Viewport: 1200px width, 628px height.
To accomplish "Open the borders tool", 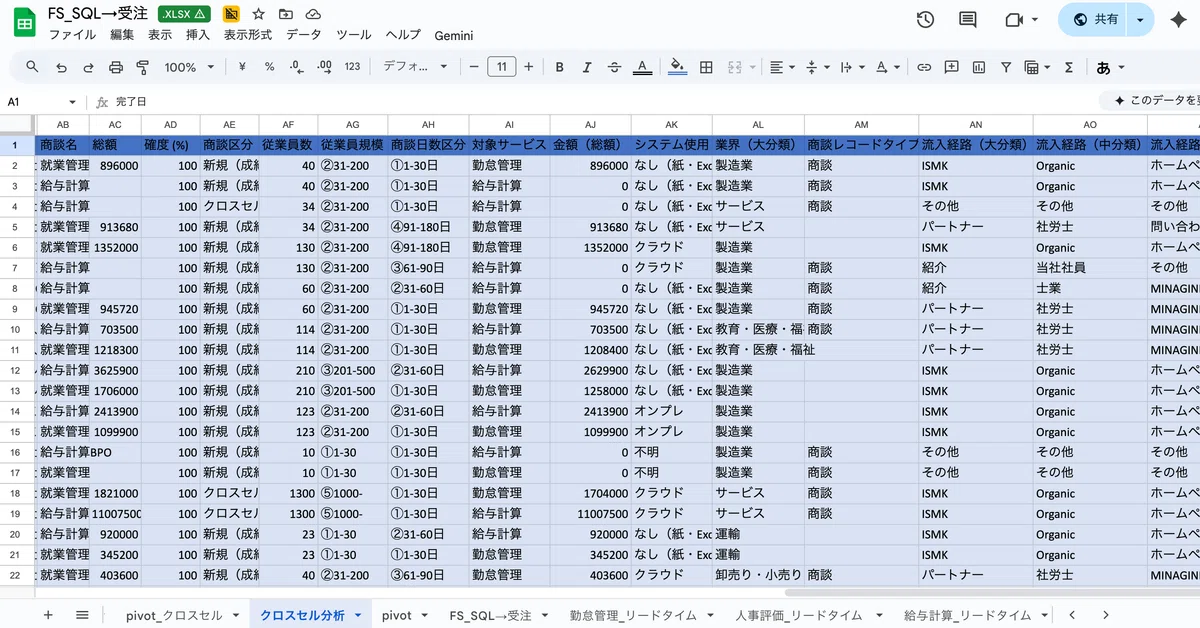I will pos(706,67).
